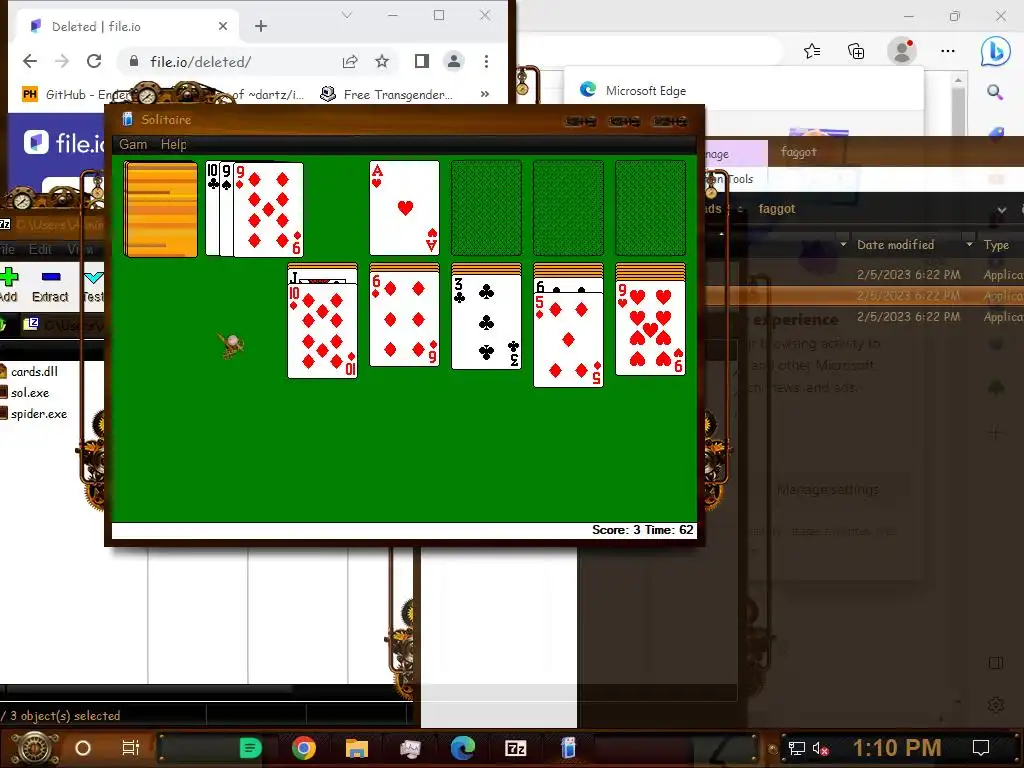Open the Help menu in Solitaire
This screenshot has width=1024, height=768.
(x=174, y=144)
